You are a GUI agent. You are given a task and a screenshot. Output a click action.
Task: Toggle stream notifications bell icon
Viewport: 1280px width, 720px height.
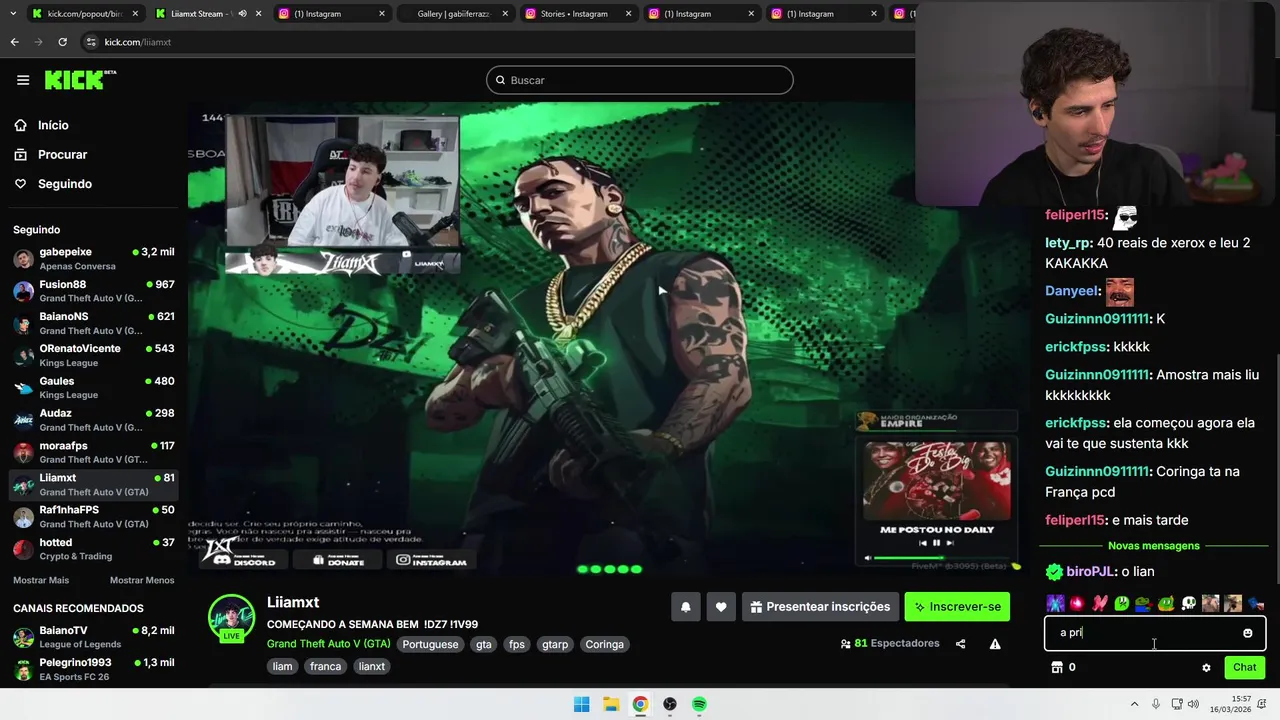click(685, 607)
